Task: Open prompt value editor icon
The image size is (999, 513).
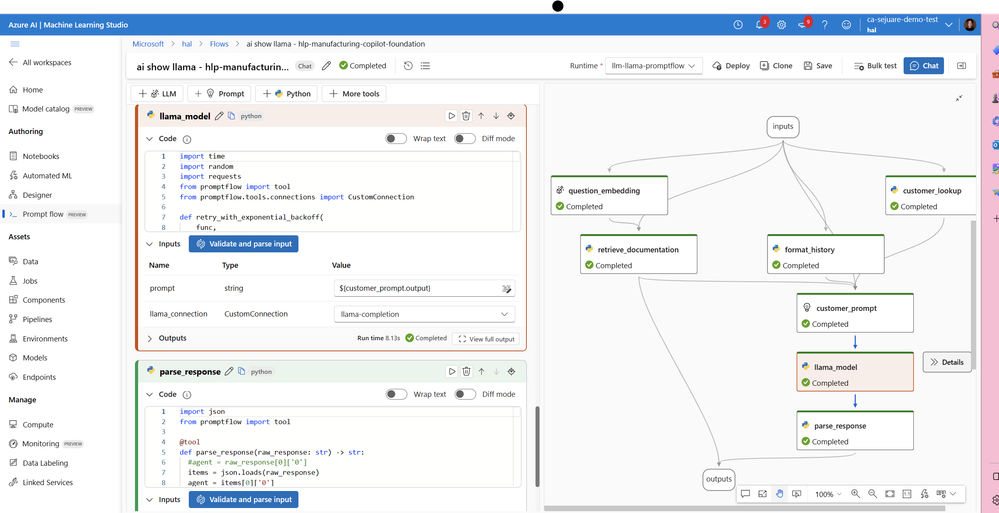Action: coord(507,289)
